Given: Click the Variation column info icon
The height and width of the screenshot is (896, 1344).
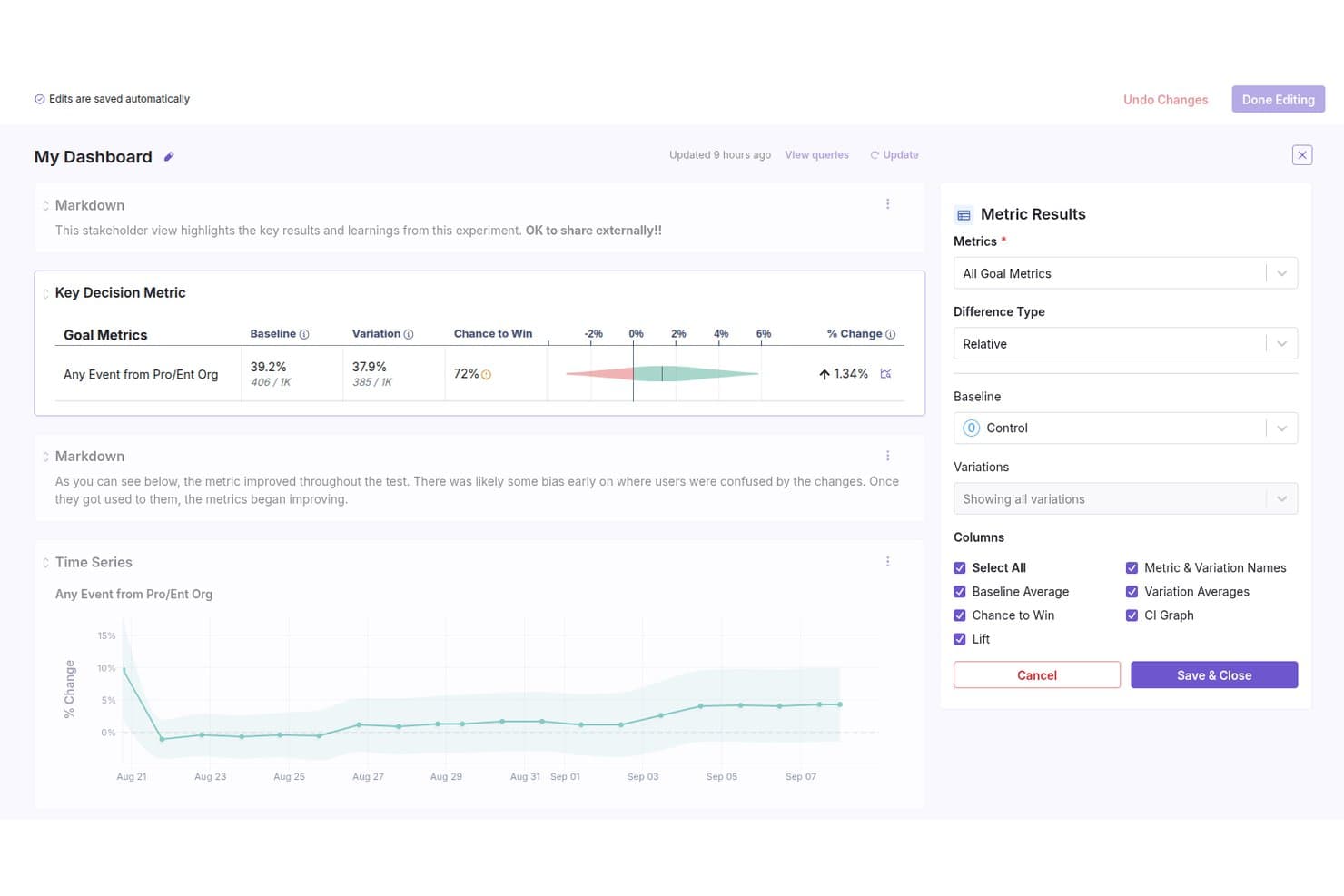Looking at the screenshot, I should coord(409,334).
